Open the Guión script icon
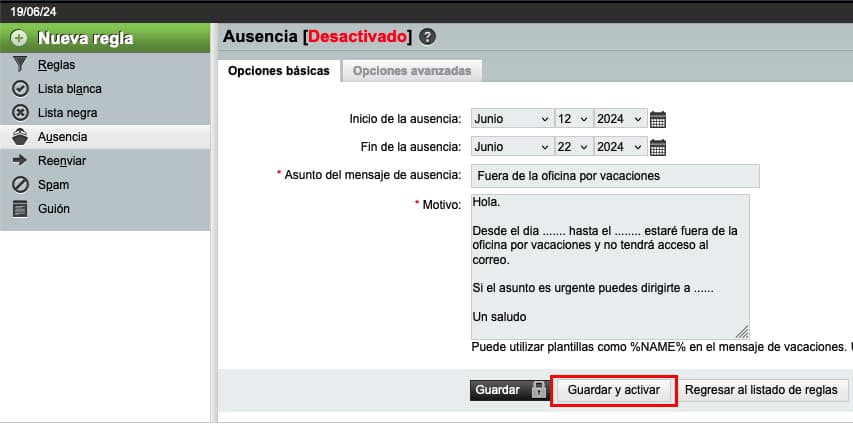The width and height of the screenshot is (853, 425). pos(18,209)
